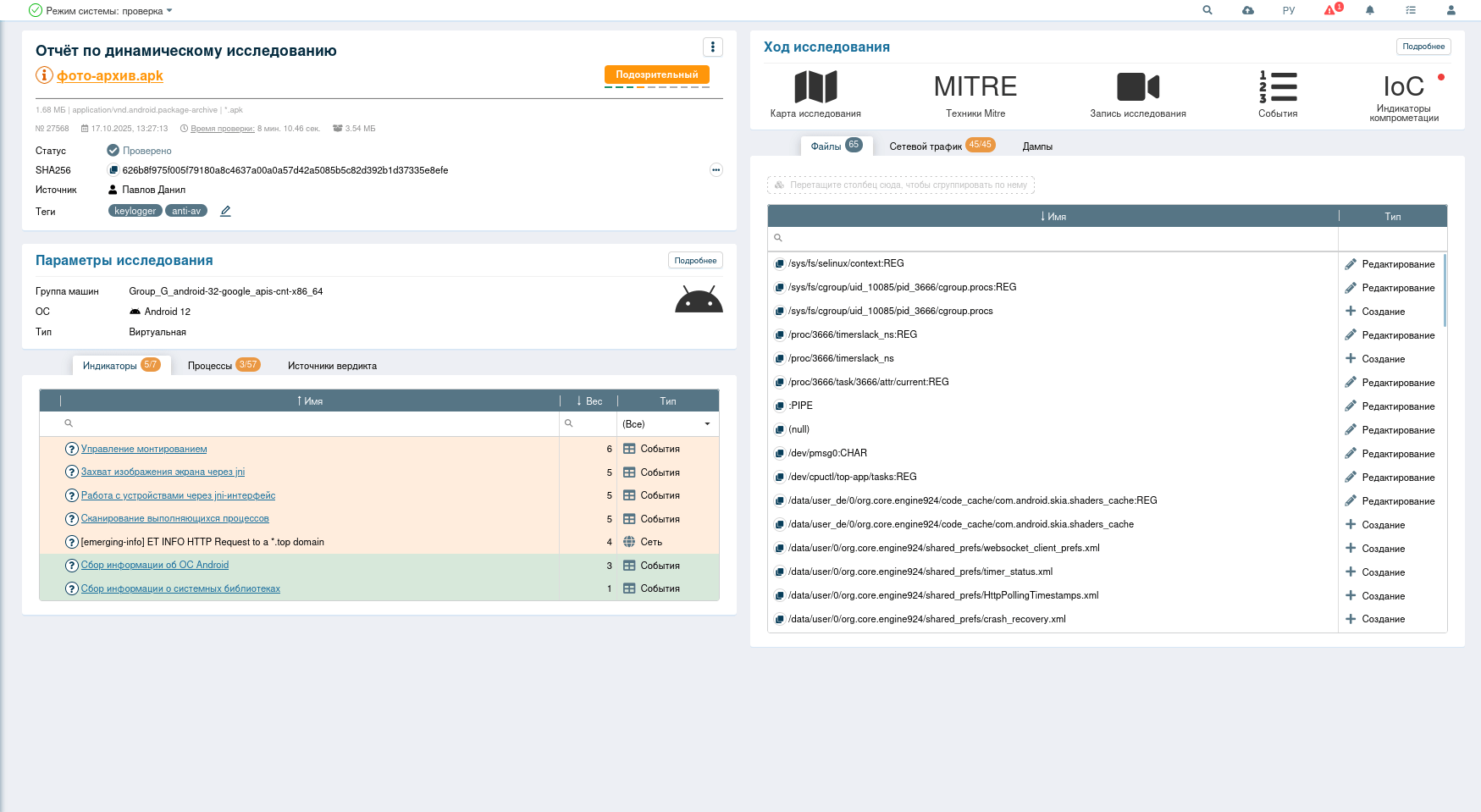Open the alerts warning icon in header
Screen dimensions: 1481x812
[1330, 10]
